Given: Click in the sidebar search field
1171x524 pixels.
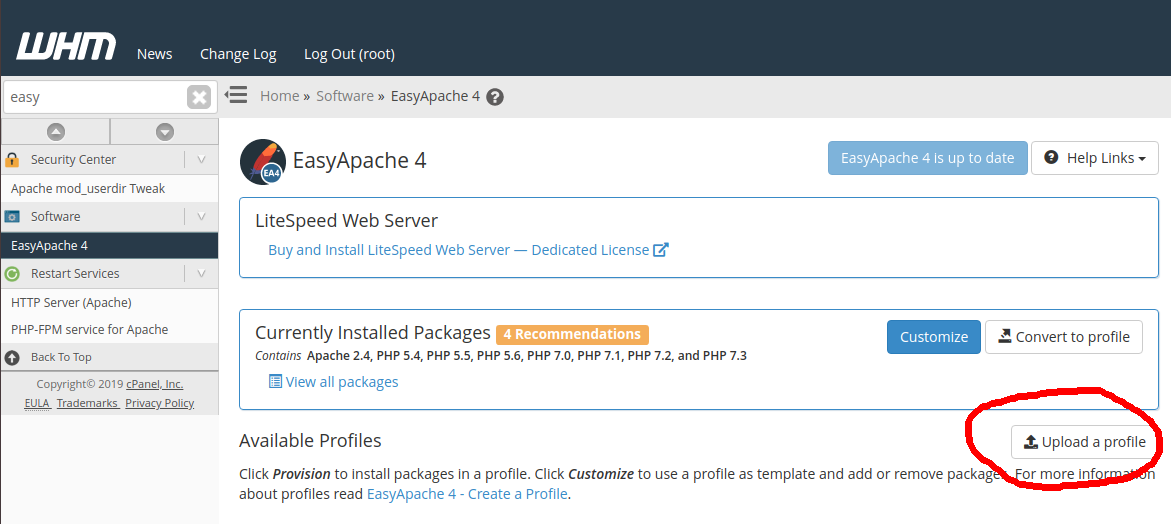Looking at the screenshot, I should (96, 97).
